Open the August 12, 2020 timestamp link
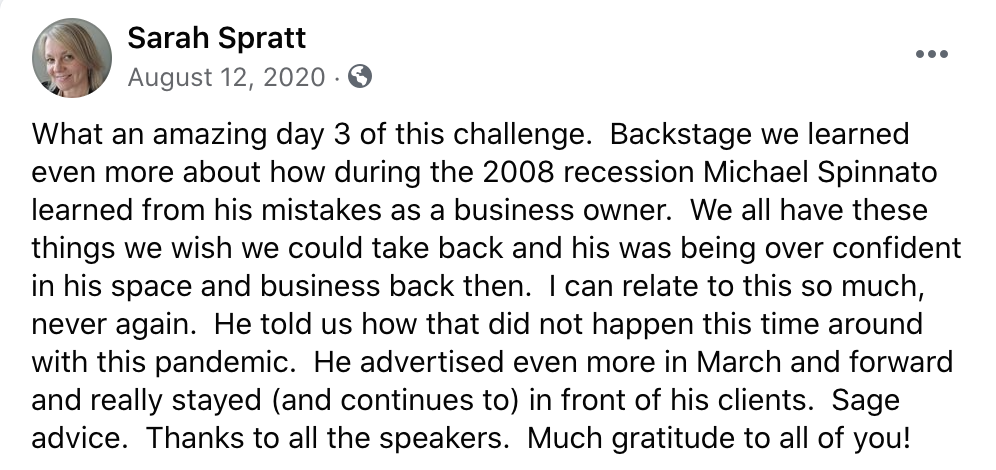Screen dimensions: 996x470 [227, 77]
